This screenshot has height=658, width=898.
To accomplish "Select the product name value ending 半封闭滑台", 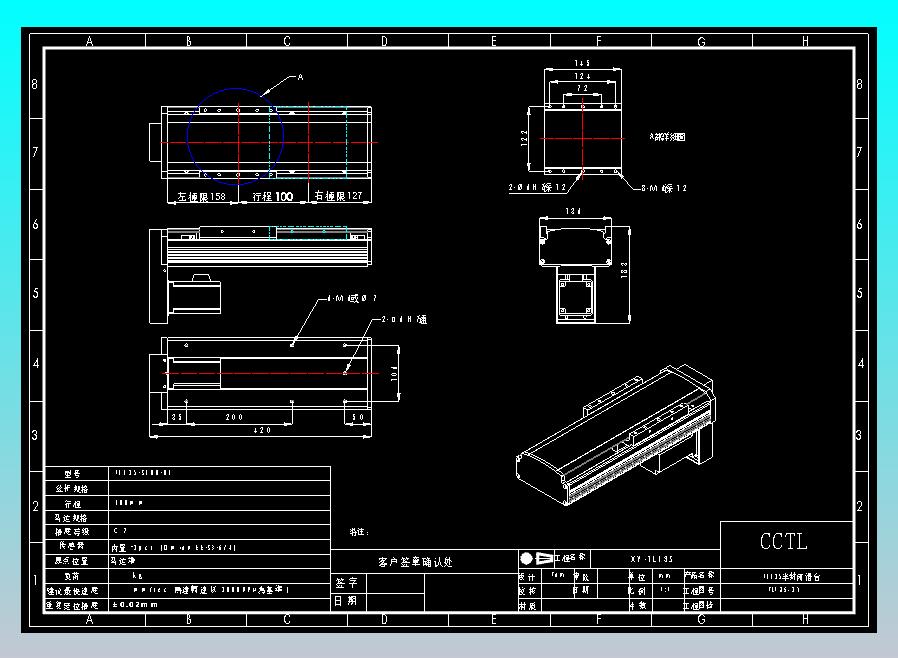I will (791, 577).
